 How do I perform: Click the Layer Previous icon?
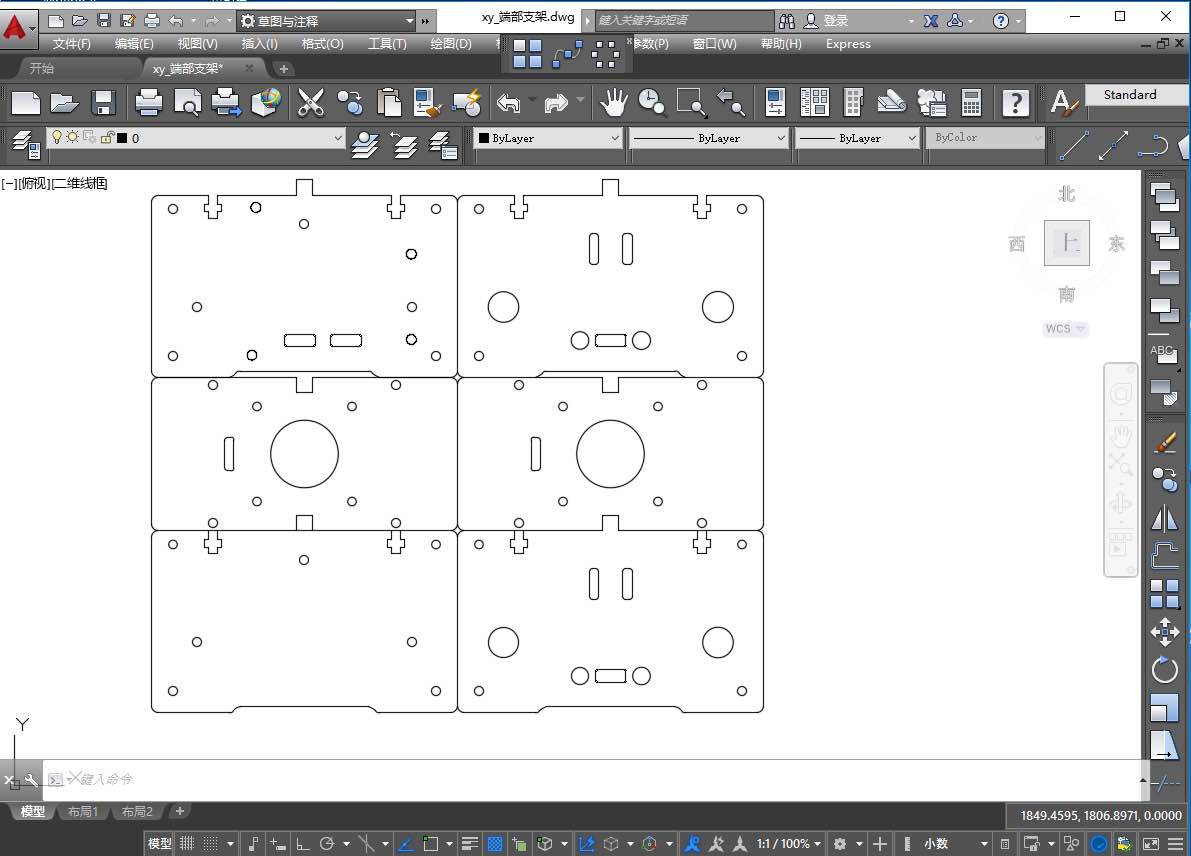point(404,143)
